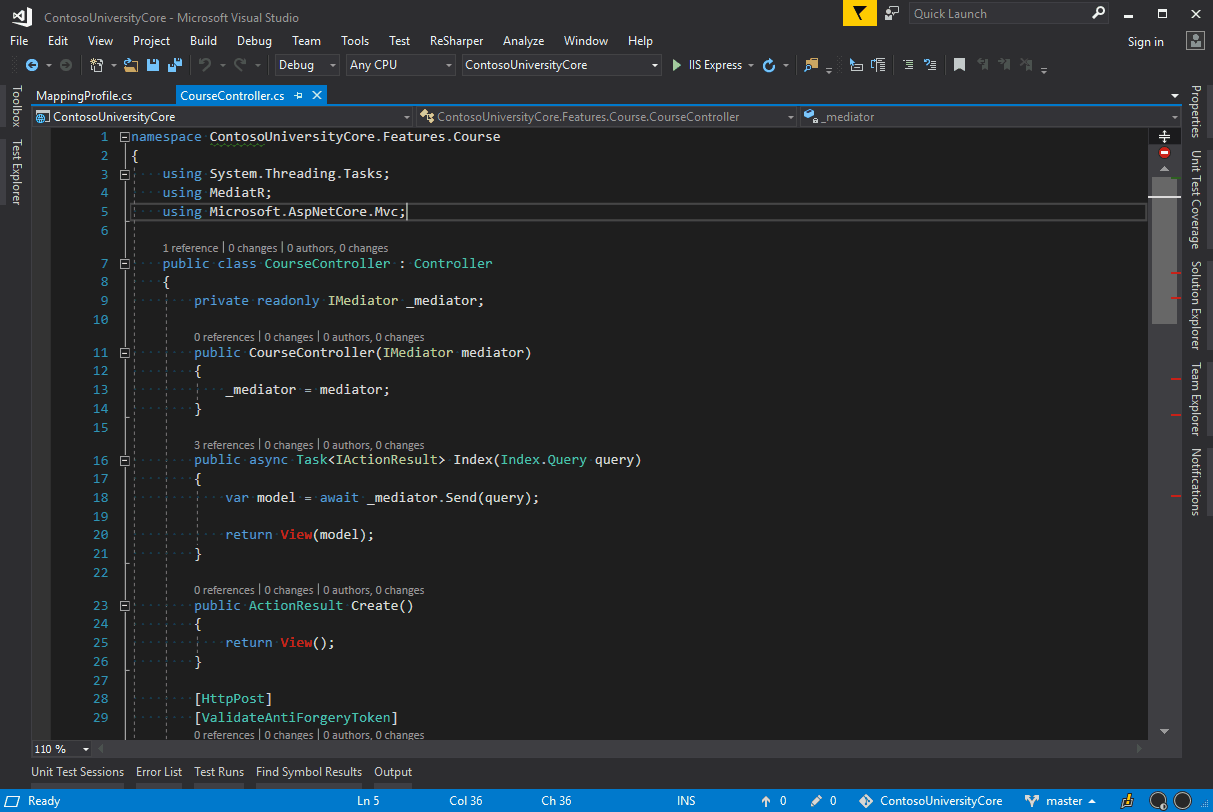Click the Open File folder icon

point(131,65)
